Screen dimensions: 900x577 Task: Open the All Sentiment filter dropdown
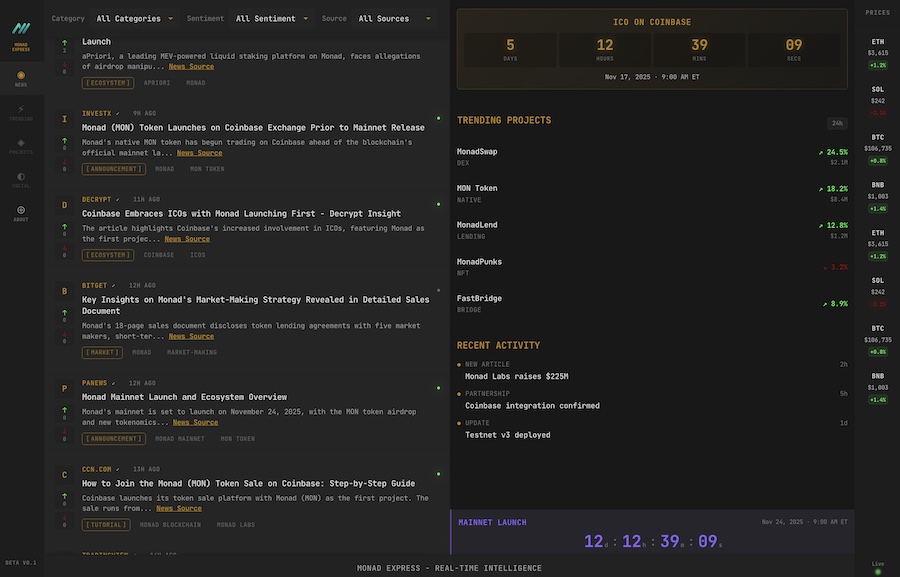[x=271, y=18]
